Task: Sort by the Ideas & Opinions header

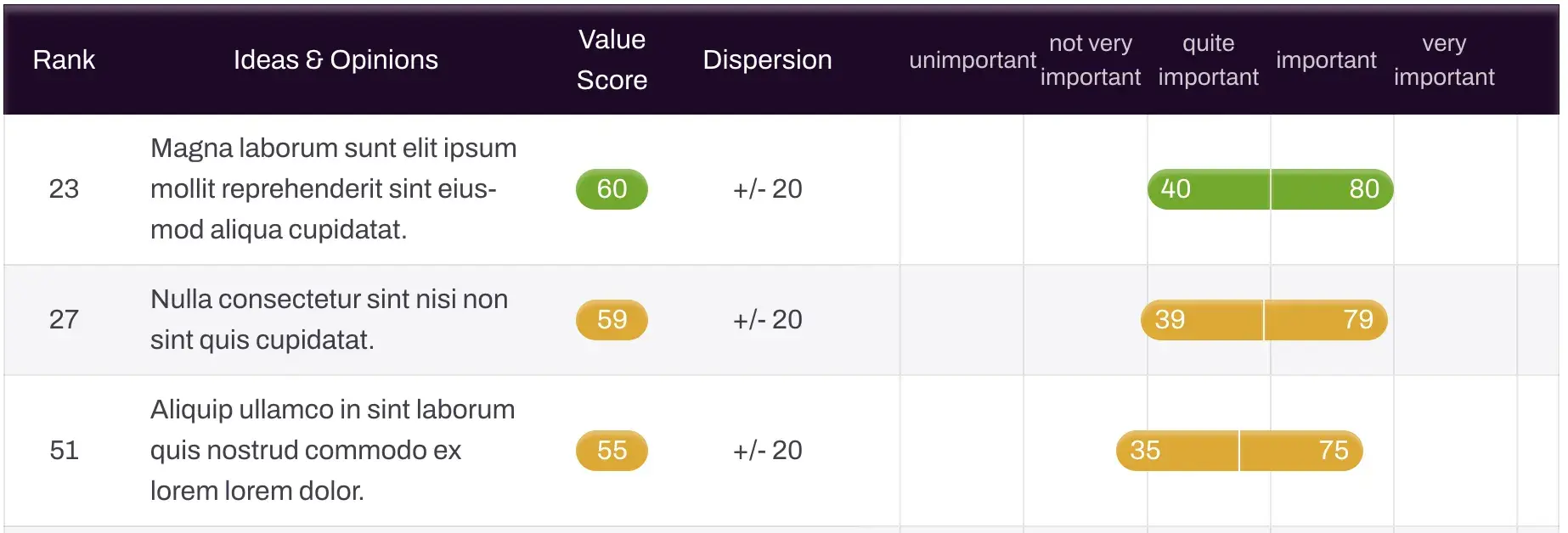Action: 336,59
